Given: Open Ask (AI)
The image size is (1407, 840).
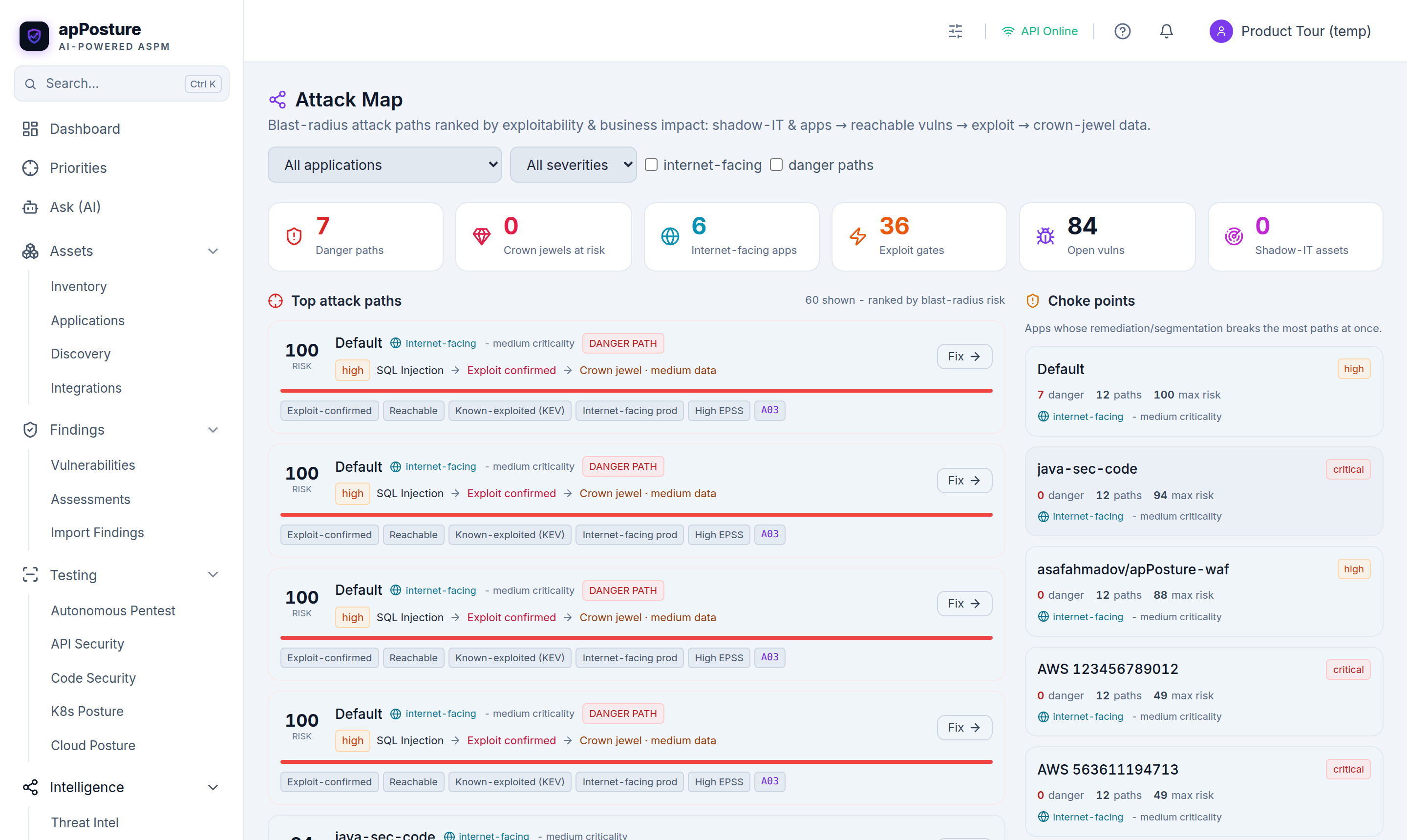Looking at the screenshot, I should coord(122,207).
